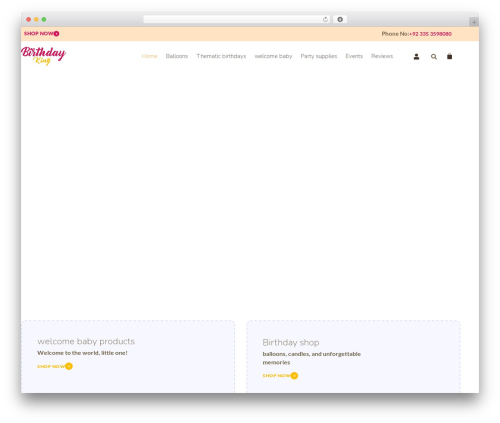
Task: Click the browser download icon beside address bar
Action: pyautogui.click(x=340, y=20)
